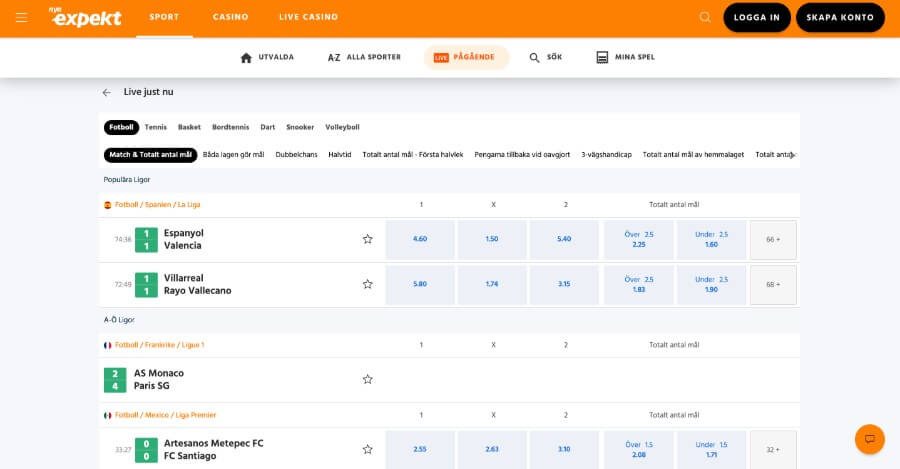Click the Skapa Konto button

click(840, 17)
